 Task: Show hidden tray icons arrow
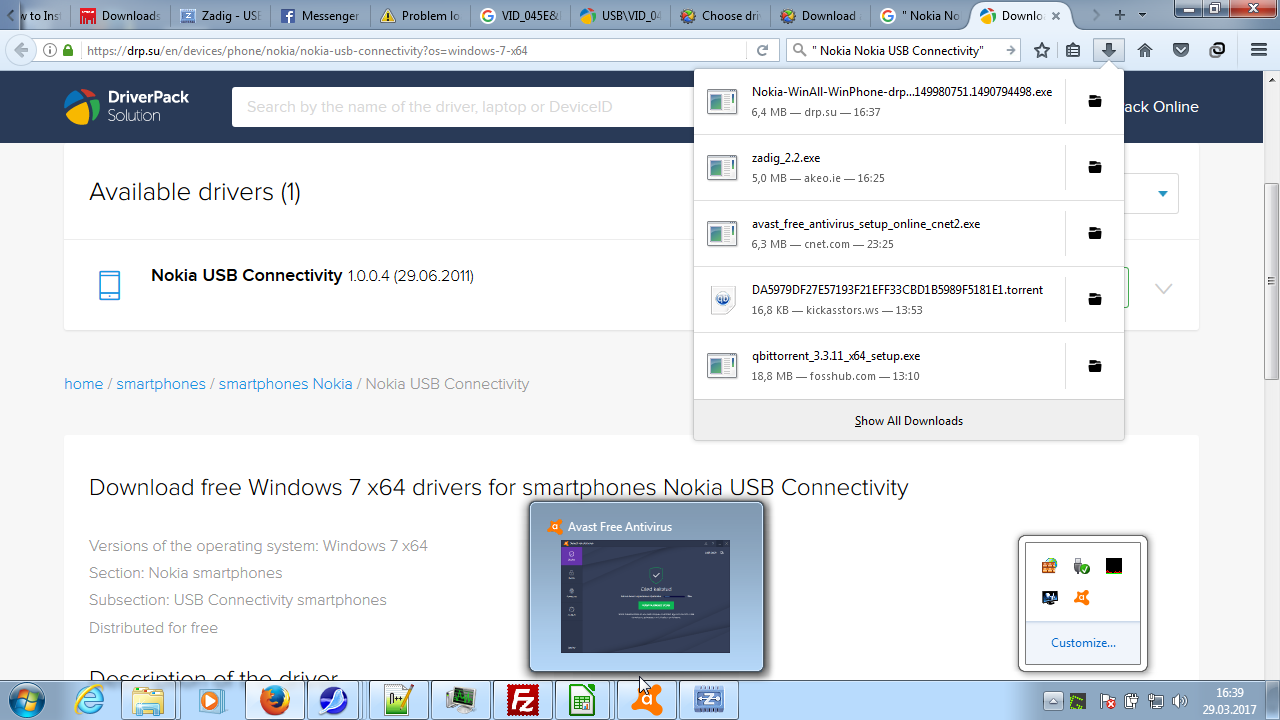coord(1053,701)
